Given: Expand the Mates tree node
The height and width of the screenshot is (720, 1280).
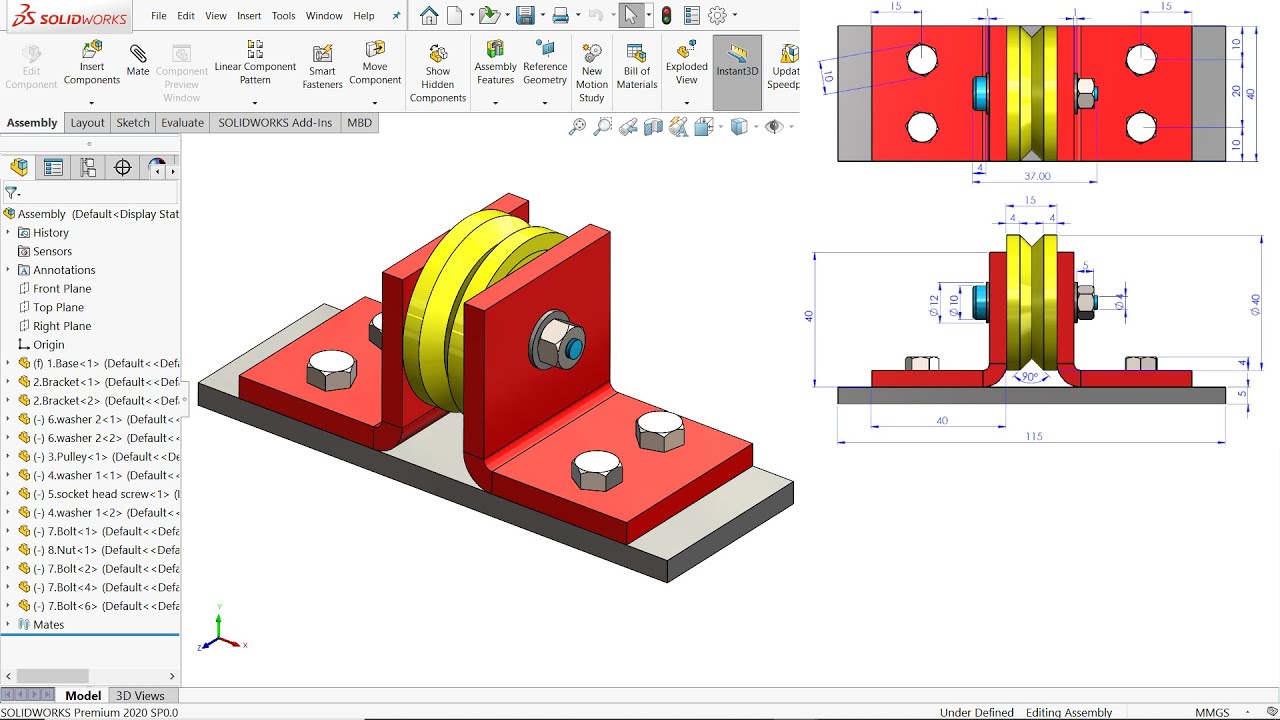Looking at the screenshot, I should (x=8, y=624).
